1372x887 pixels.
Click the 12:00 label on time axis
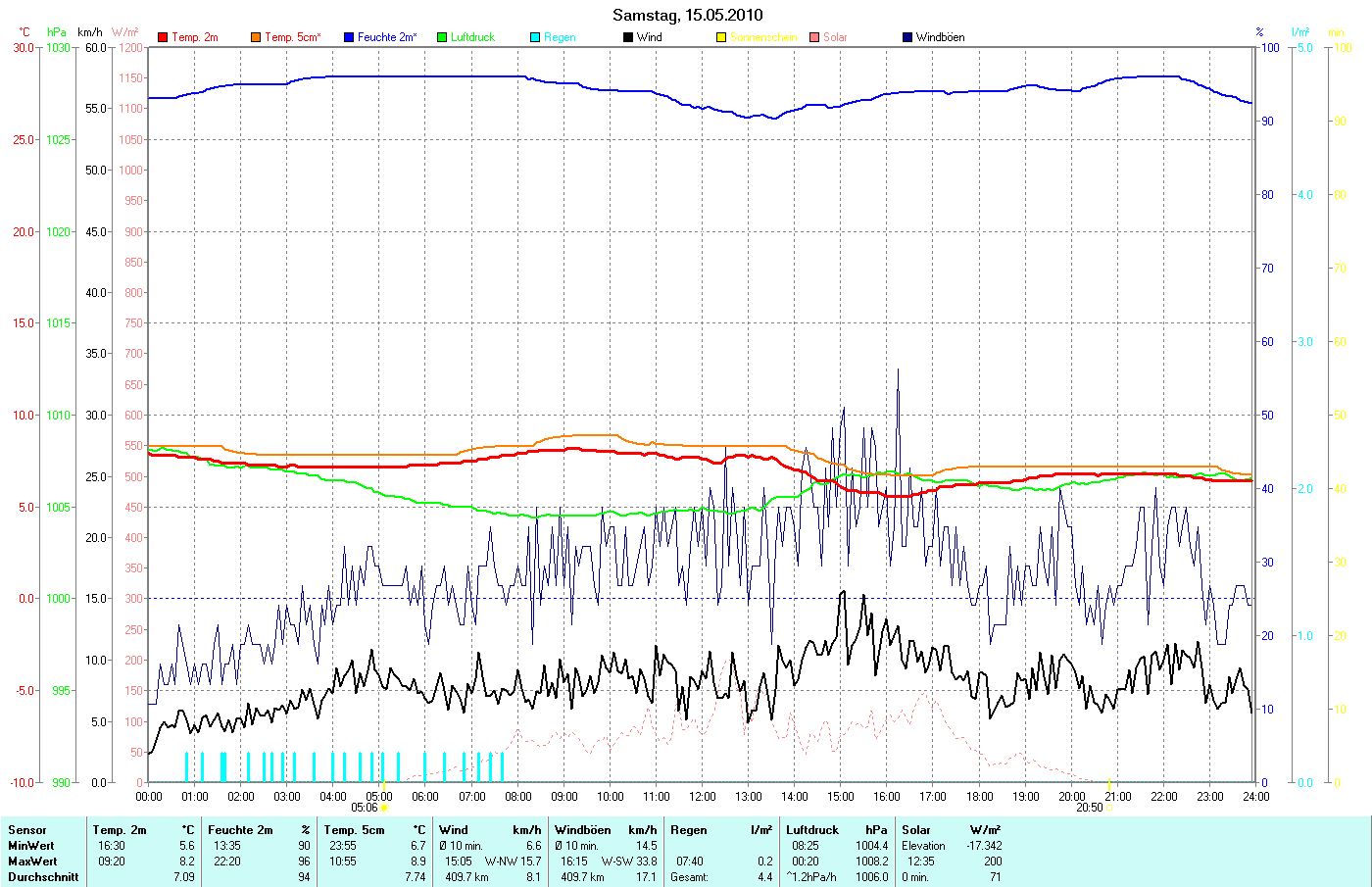click(702, 797)
